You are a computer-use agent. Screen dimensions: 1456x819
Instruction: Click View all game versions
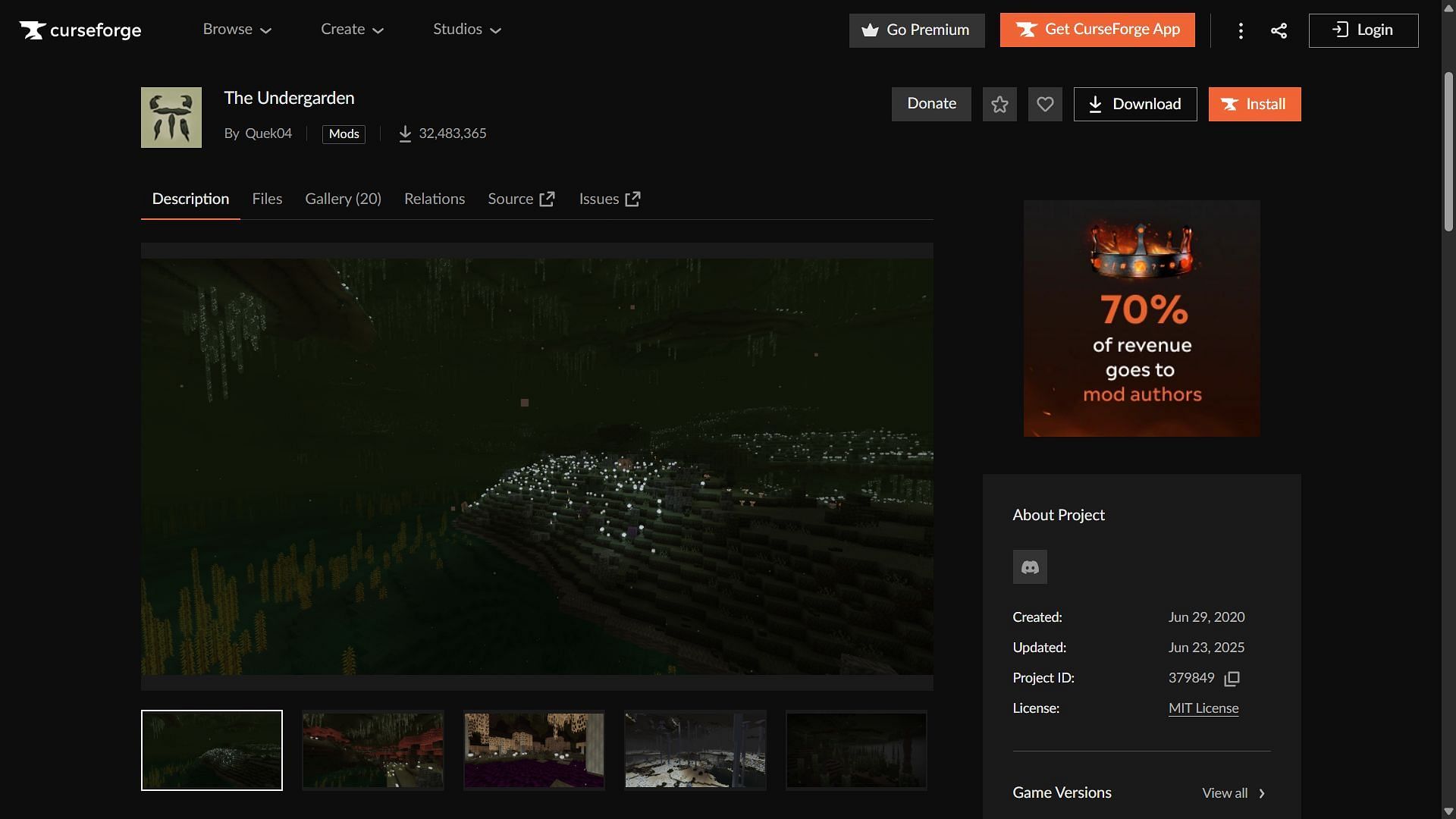[1234, 793]
